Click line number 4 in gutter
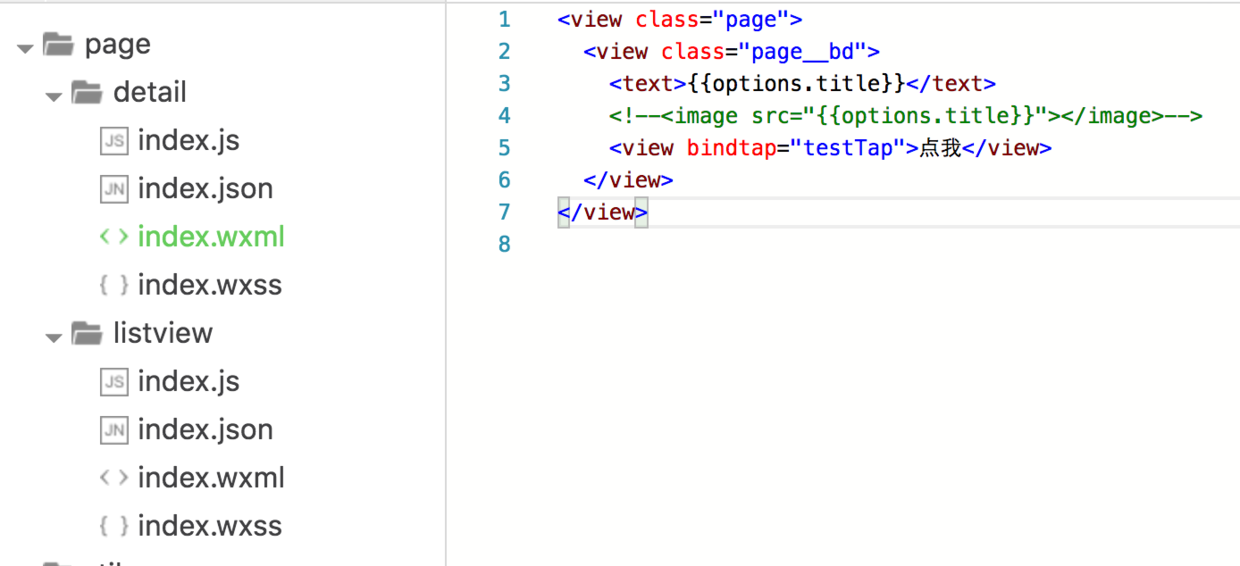The height and width of the screenshot is (566, 1240). coord(504,115)
